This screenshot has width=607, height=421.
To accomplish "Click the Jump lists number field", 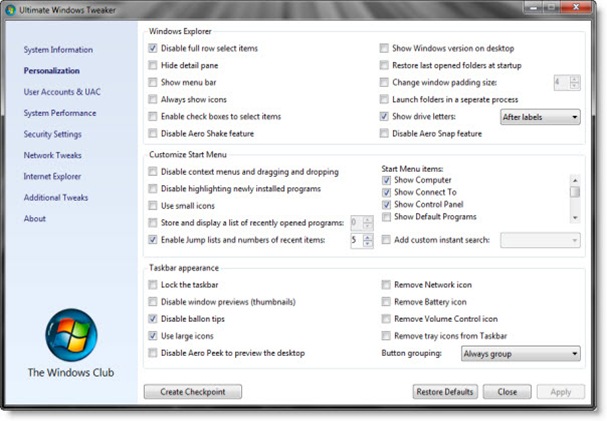I will [x=357, y=240].
